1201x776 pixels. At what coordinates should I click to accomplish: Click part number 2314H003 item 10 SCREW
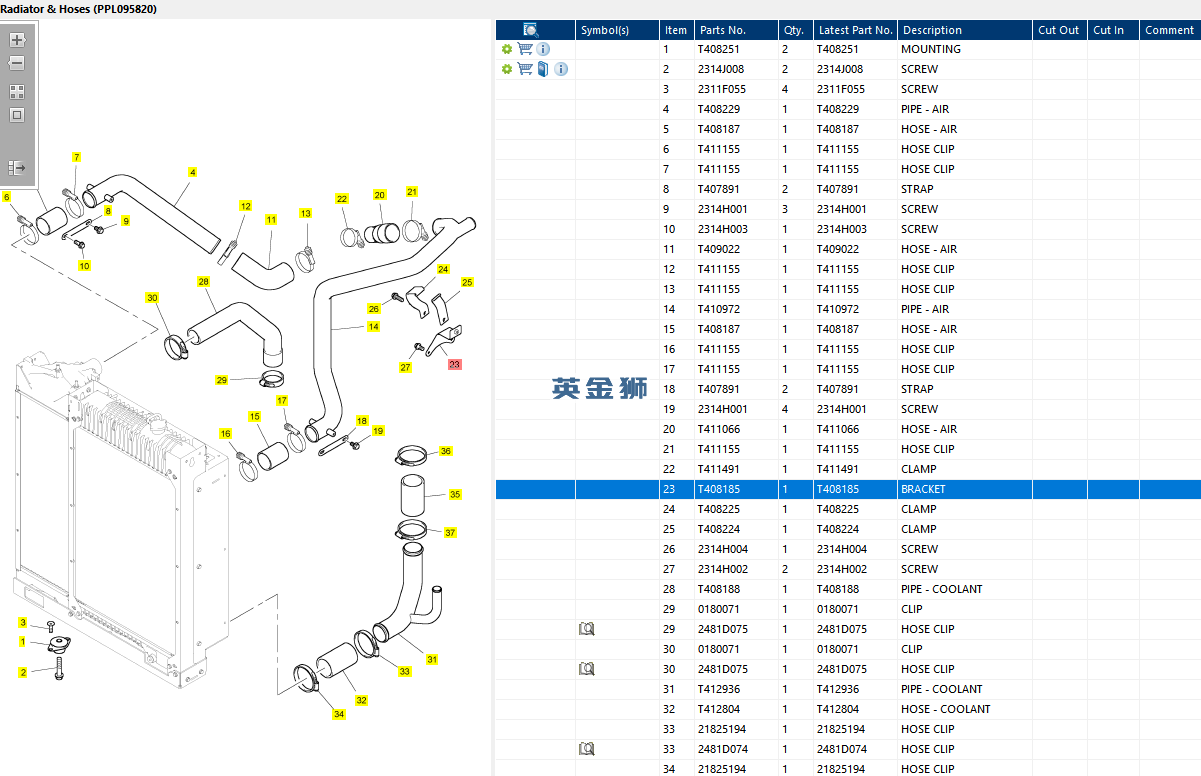pyautogui.click(x=723, y=229)
